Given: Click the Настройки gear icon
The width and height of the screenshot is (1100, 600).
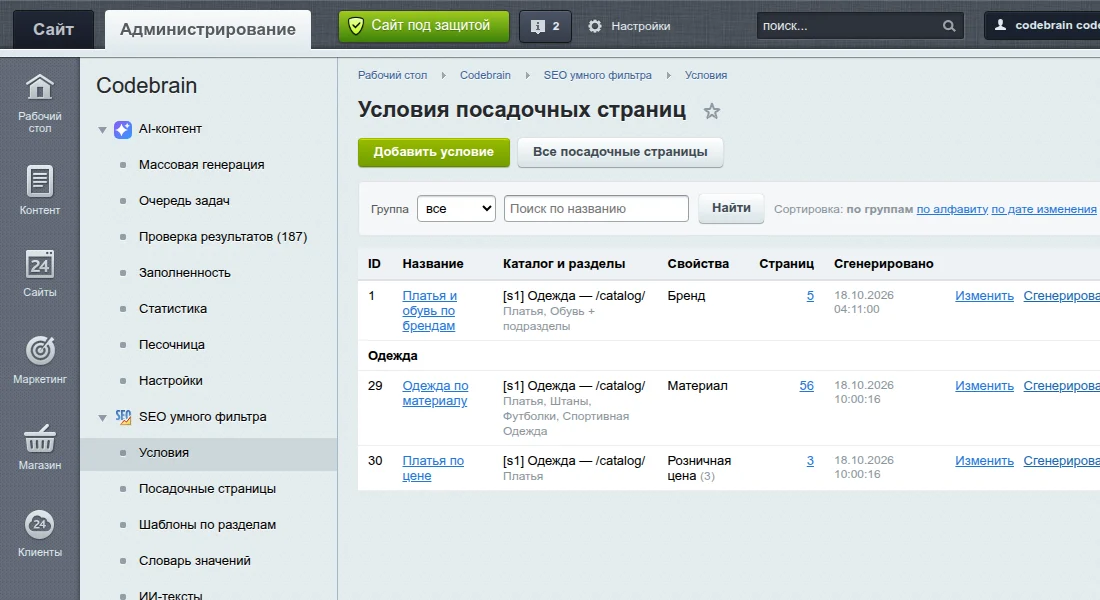Looking at the screenshot, I should click(595, 26).
